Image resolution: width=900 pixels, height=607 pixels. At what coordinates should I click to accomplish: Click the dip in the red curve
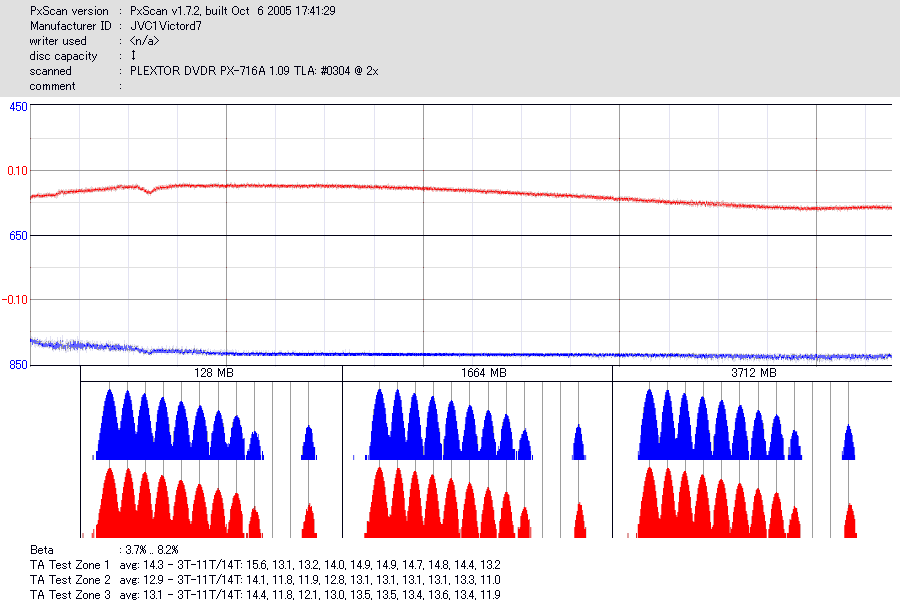click(x=149, y=192)
